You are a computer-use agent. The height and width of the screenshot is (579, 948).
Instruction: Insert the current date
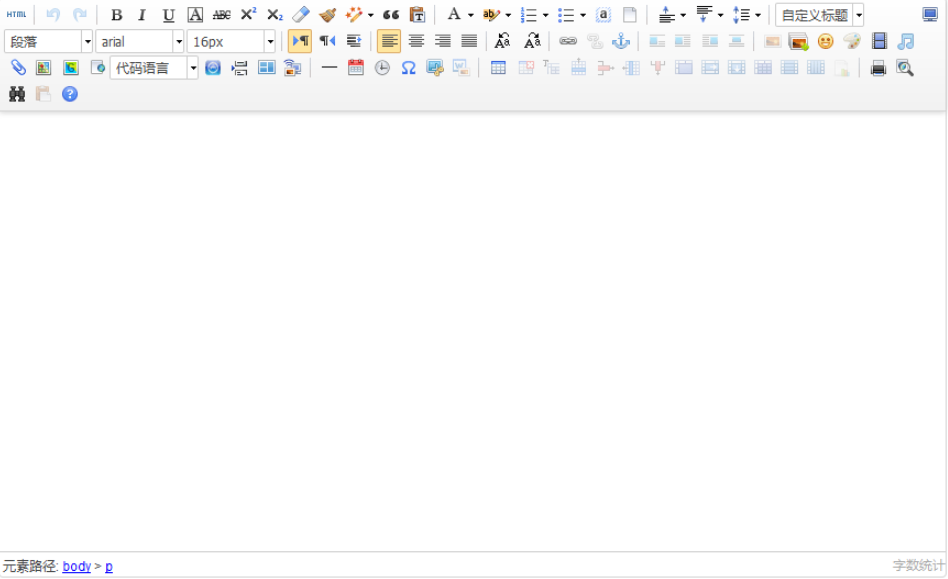(x=356, y=68)
